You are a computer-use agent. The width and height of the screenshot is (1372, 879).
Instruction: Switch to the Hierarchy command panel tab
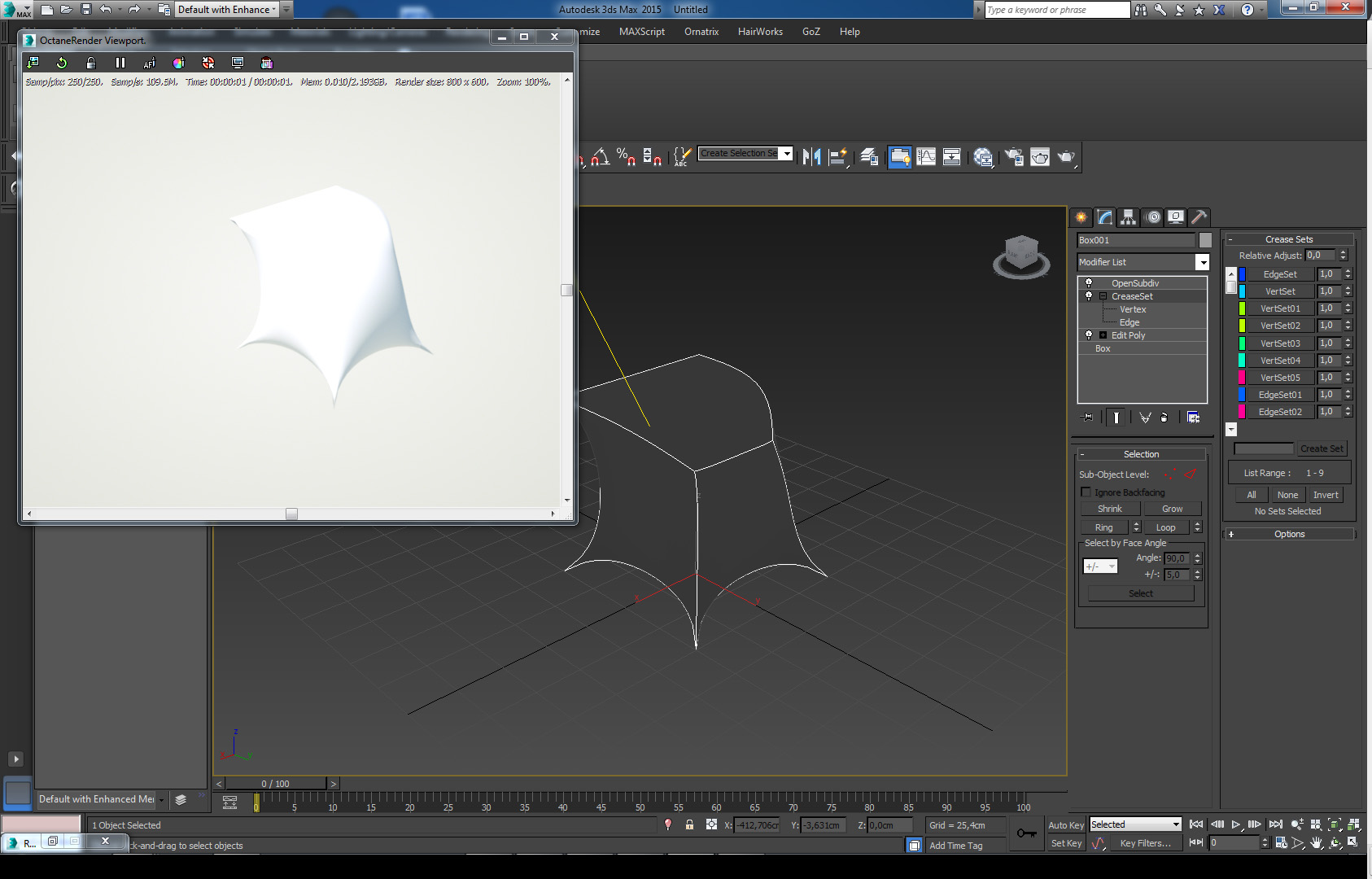tap(1128, 217)
